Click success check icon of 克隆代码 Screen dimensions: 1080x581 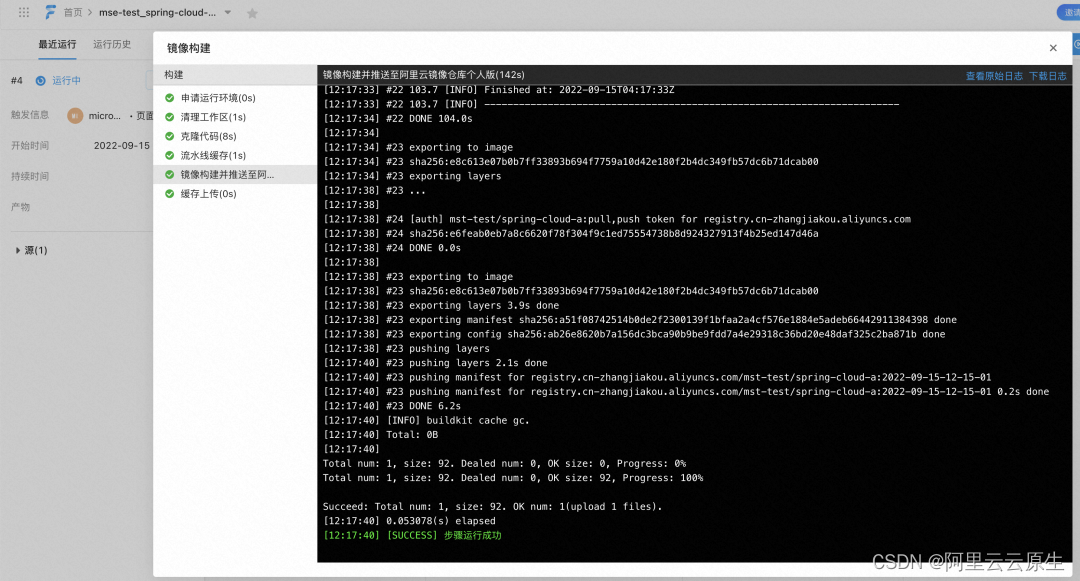coord(169,136)
